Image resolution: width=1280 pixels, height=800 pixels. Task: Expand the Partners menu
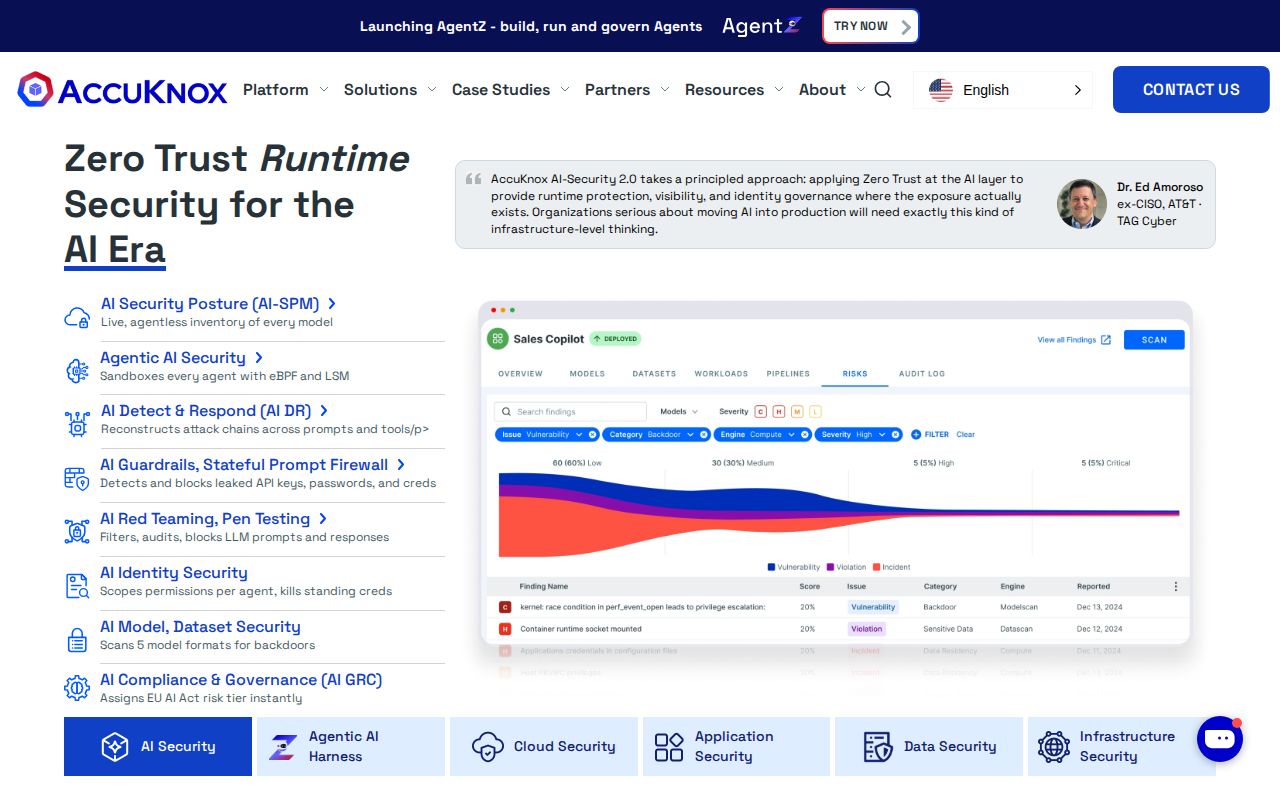coord(628,90)
